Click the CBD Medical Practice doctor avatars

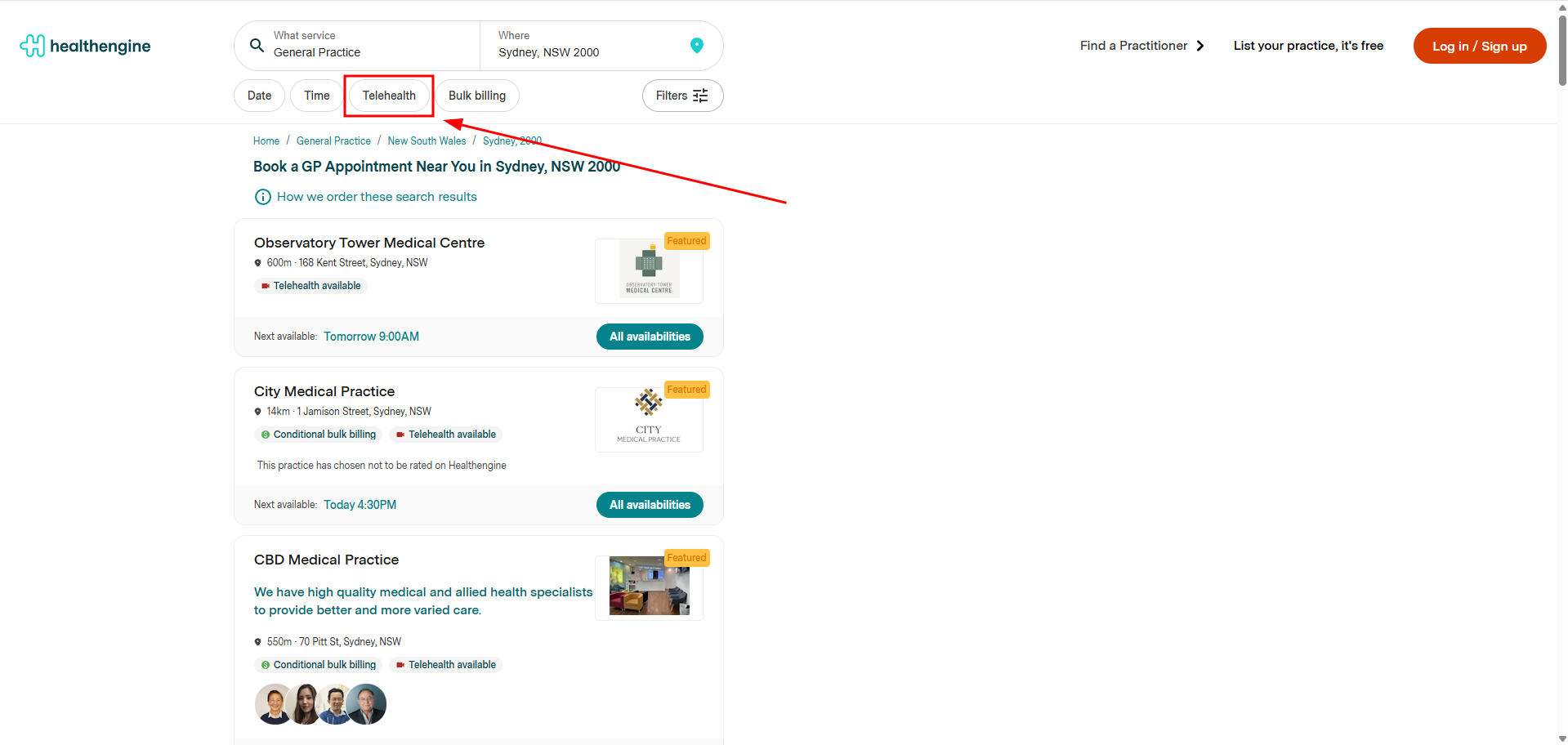click(x=320, y=704)
